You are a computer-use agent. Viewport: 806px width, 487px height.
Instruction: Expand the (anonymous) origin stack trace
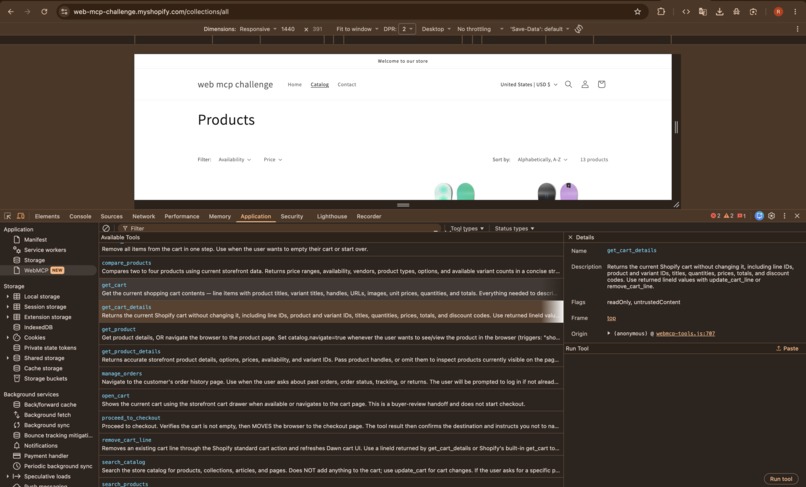(609, 333)
